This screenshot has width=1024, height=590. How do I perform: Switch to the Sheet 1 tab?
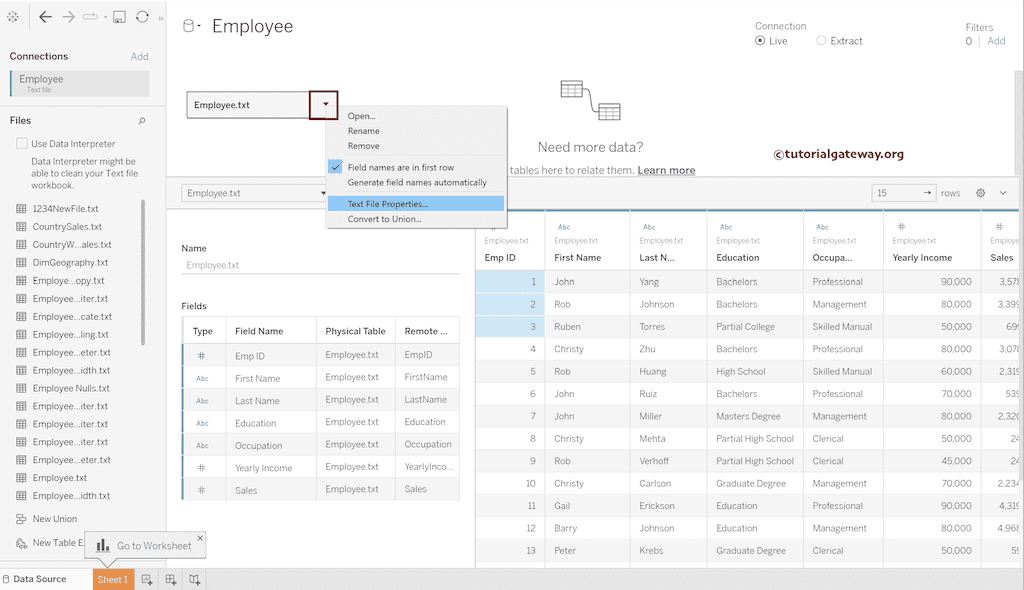[113, 578]
